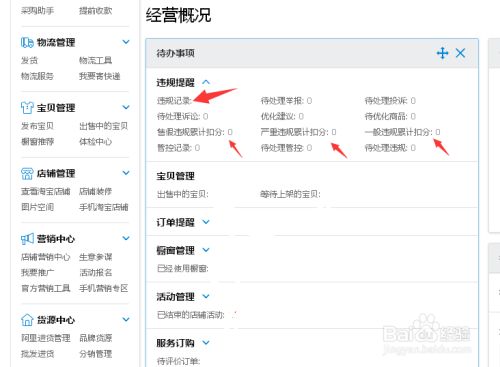Open 店铺营销中心 link
The width and height of the screenshot is (500, 367).
click(46, 257)
